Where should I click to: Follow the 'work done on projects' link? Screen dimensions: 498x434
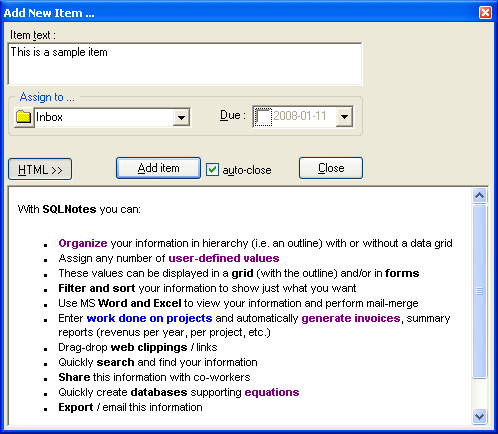[149, 318]
